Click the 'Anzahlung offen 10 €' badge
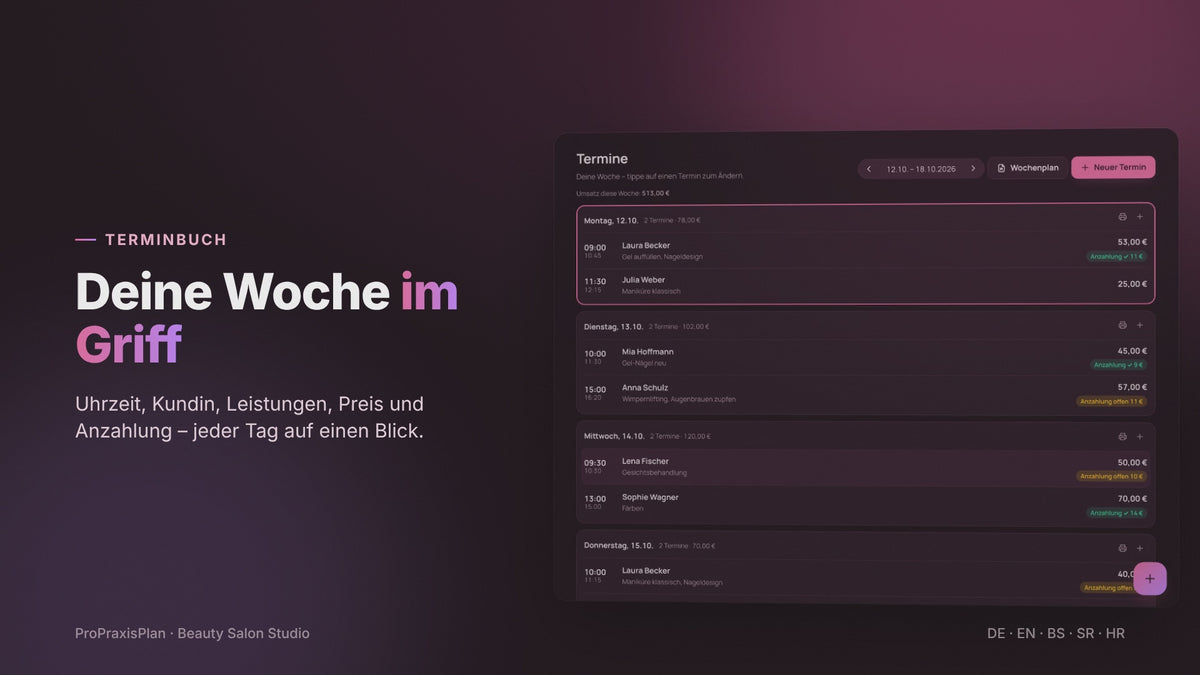The width and height of the screenshot is (1200, 675). pyautogui.click(x=1112, y=476)
